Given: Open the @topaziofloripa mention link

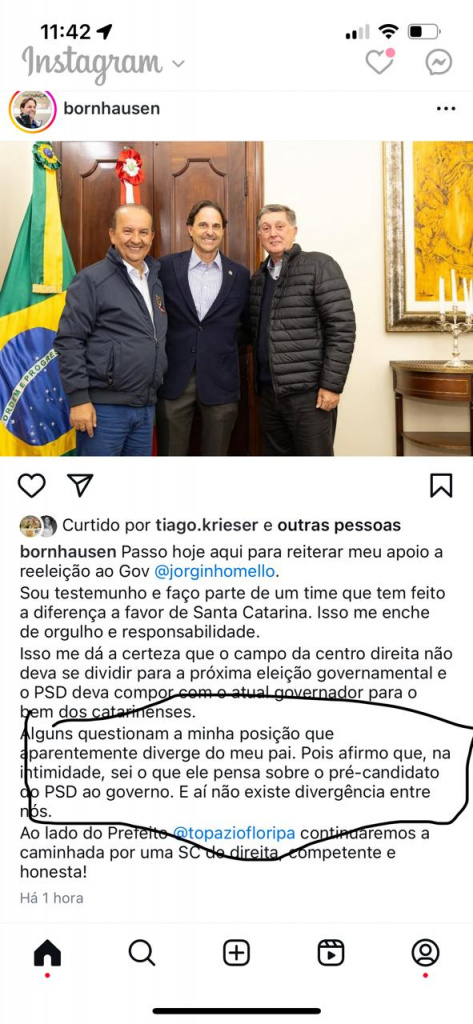Looking at the screenshot, I should tap(234, 834).
